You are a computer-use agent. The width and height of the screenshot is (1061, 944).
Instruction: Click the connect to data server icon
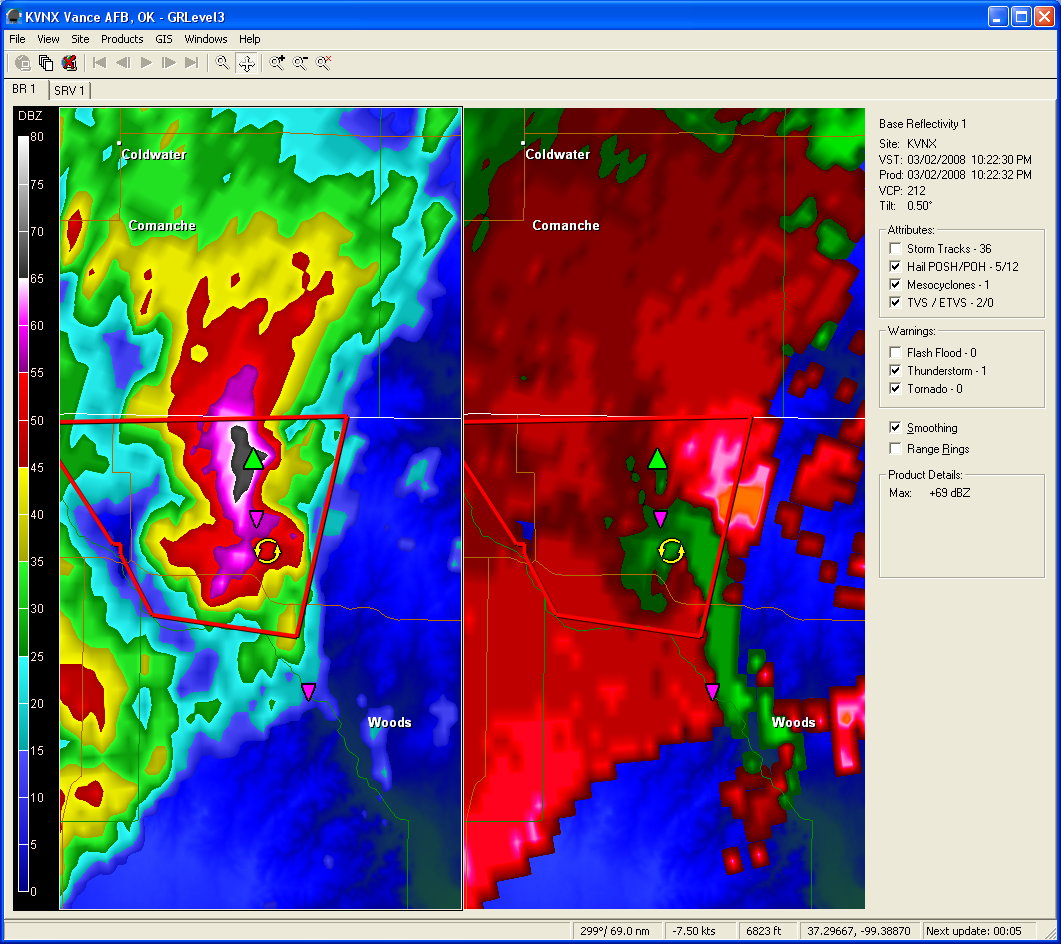coord(23,63)
